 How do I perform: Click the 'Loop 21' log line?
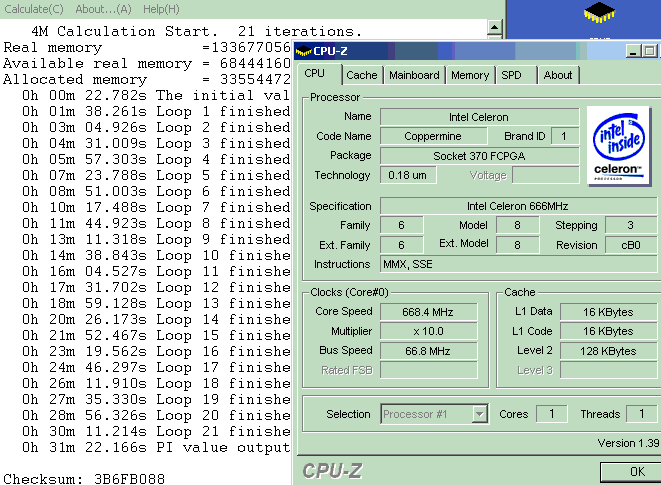point(156,431)
